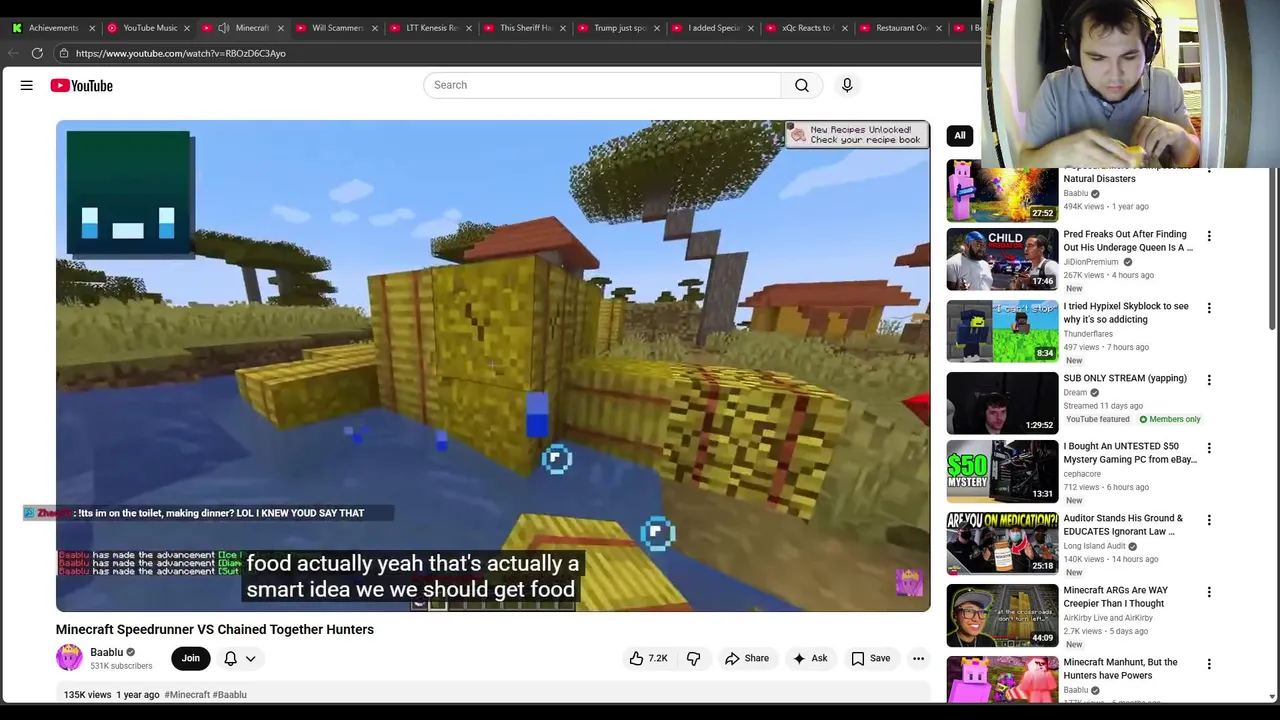
Task: Click the AirKirby Live and AirKirby channel
Action: point(1108,618)
